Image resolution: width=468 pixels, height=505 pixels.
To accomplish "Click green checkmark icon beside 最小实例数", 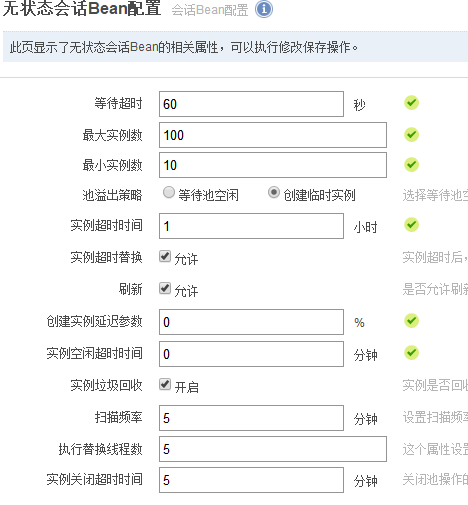I will [x=412, y=165].
